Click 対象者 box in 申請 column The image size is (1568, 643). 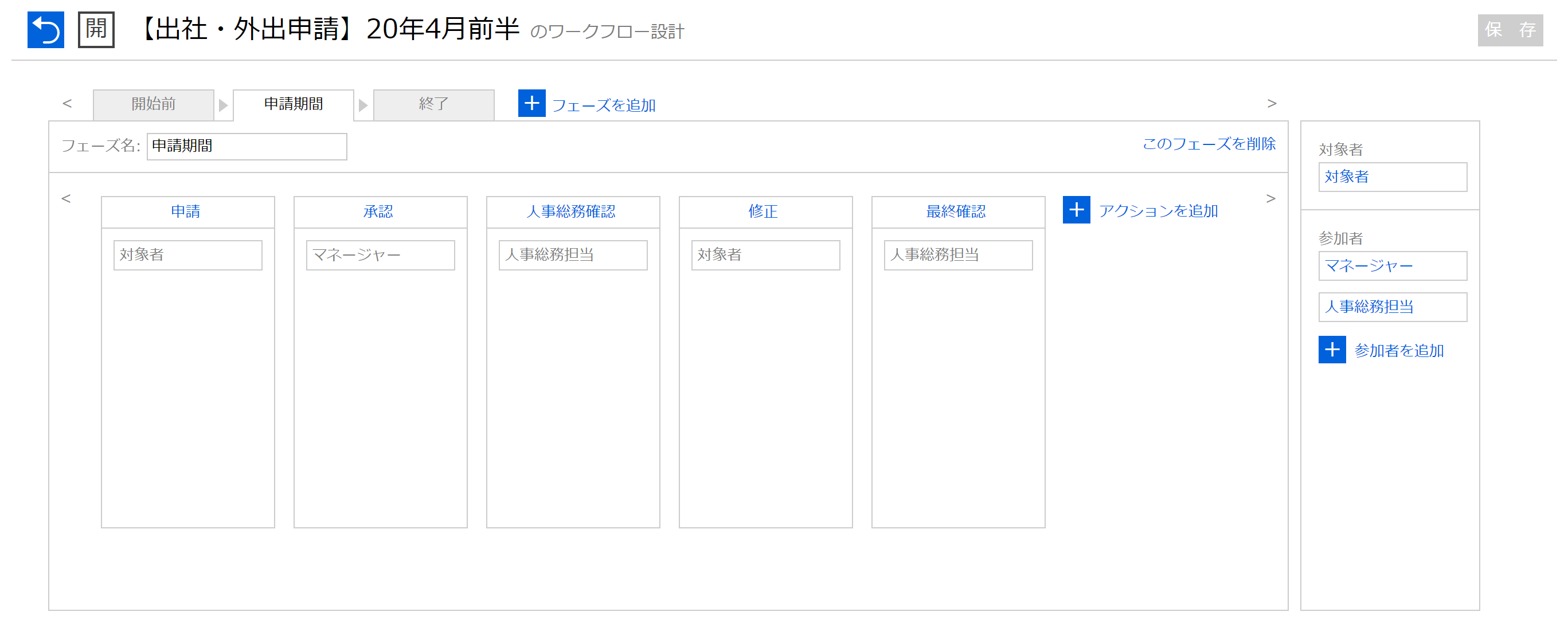[187, 255]
